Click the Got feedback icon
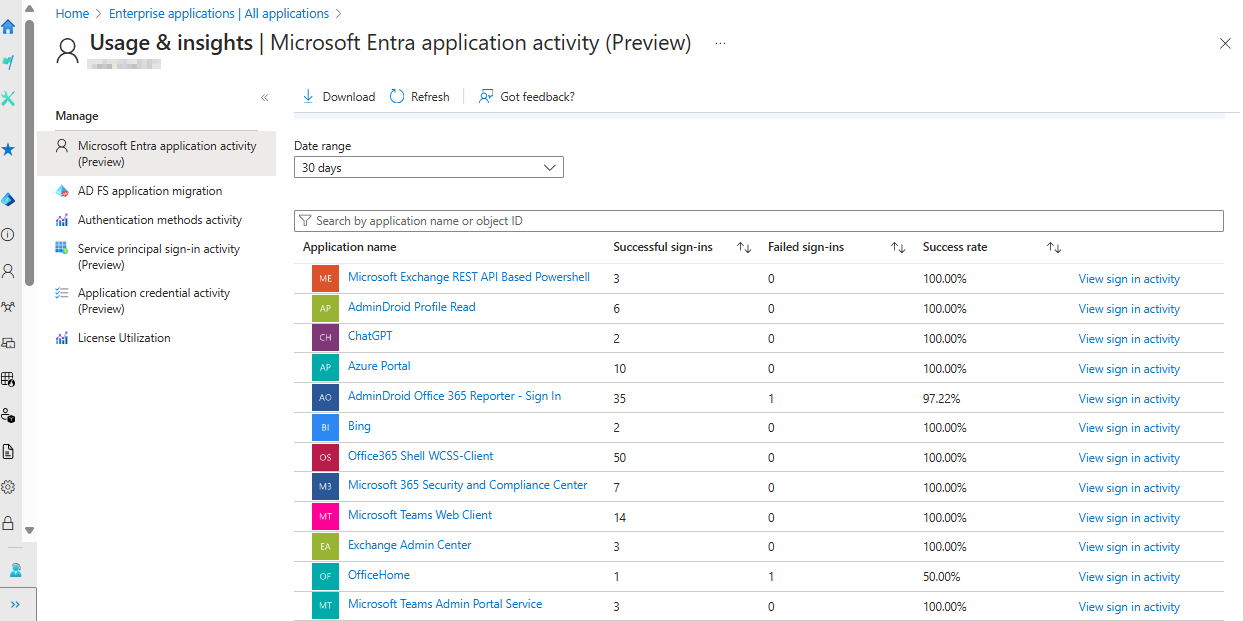Screen dimensions: 1243x621 point(486,97)
